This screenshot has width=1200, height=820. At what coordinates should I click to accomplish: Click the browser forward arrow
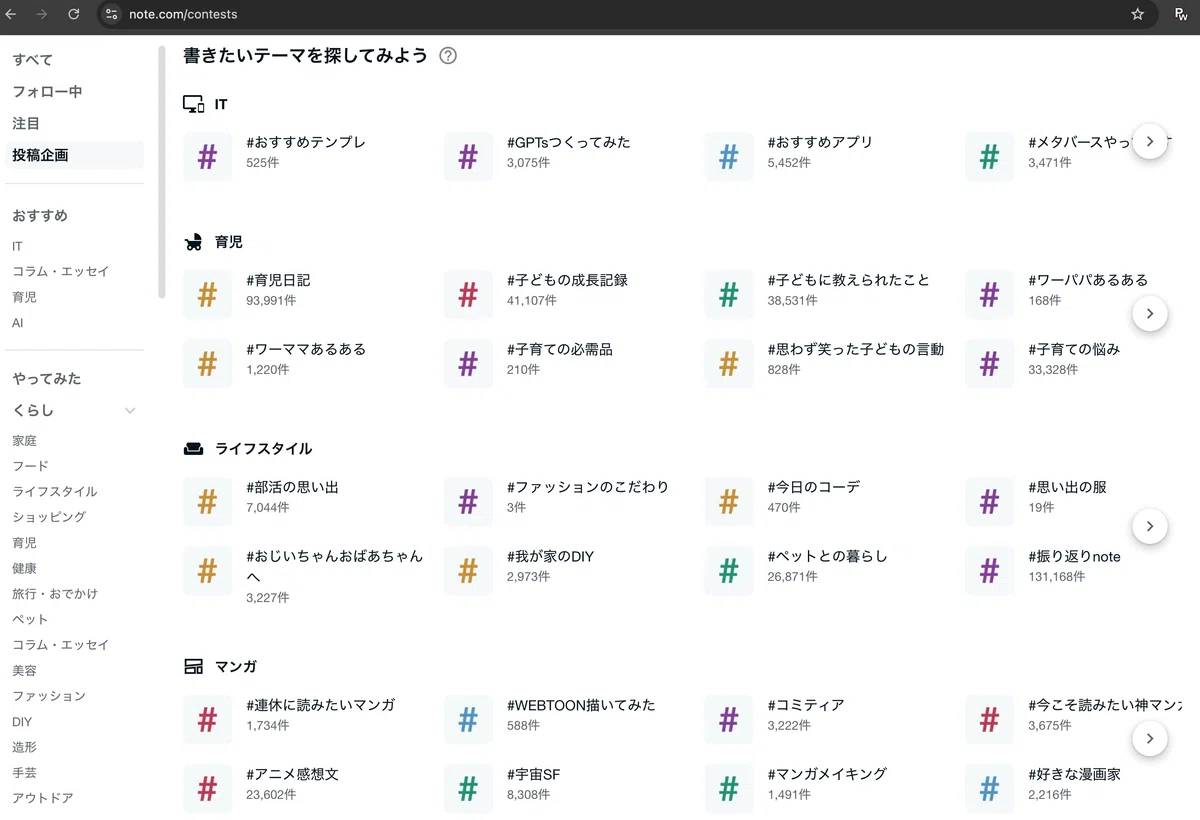pos(42,14)
